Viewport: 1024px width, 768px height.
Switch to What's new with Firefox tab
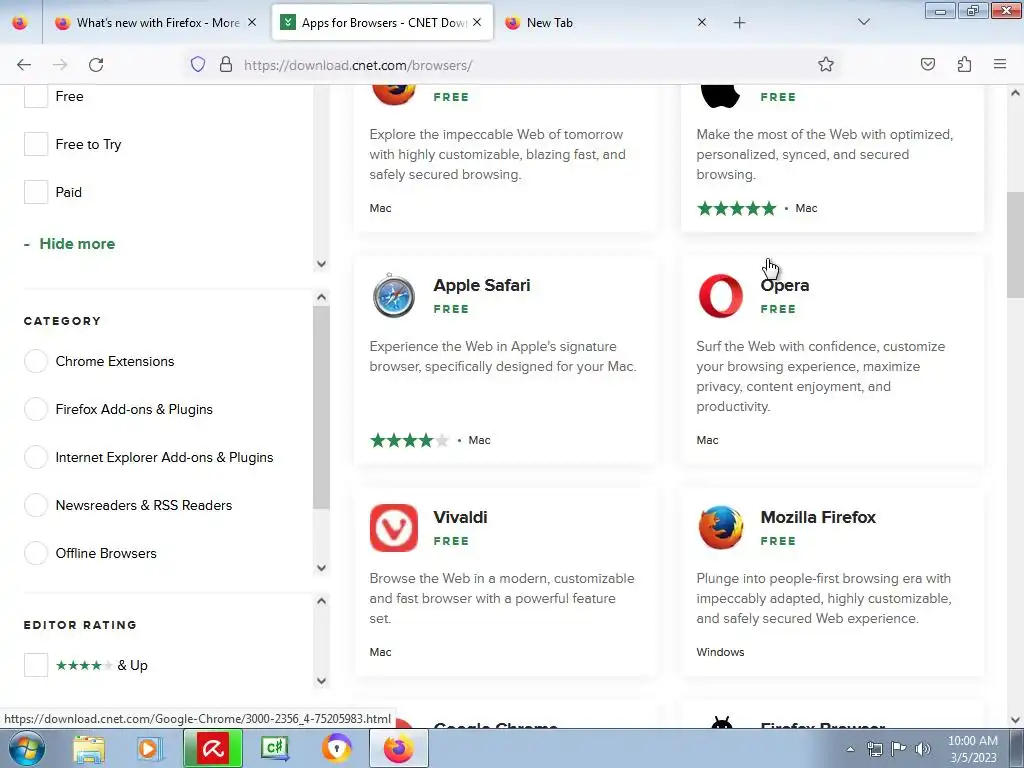point(158,23)
